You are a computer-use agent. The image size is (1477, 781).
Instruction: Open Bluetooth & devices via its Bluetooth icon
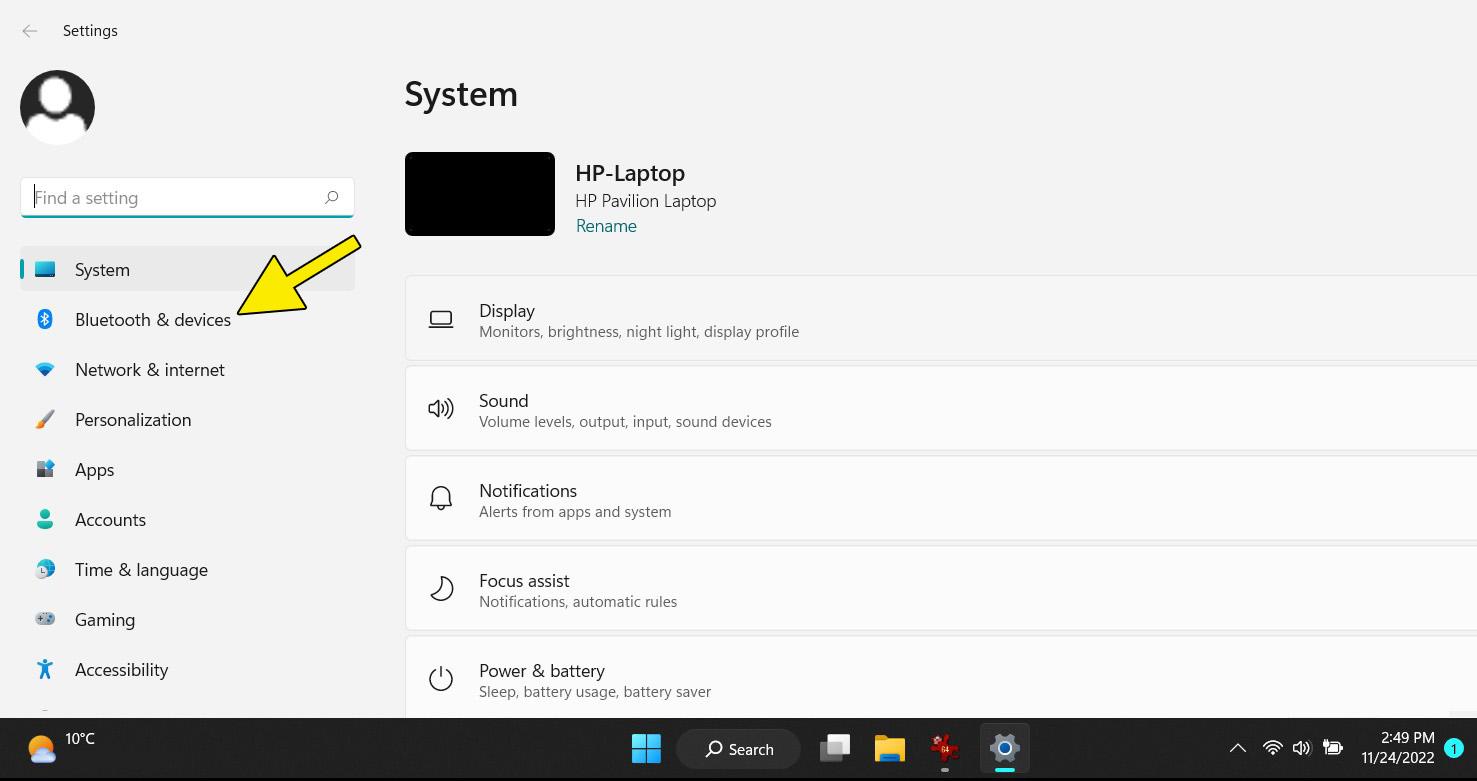pos(45,319)
